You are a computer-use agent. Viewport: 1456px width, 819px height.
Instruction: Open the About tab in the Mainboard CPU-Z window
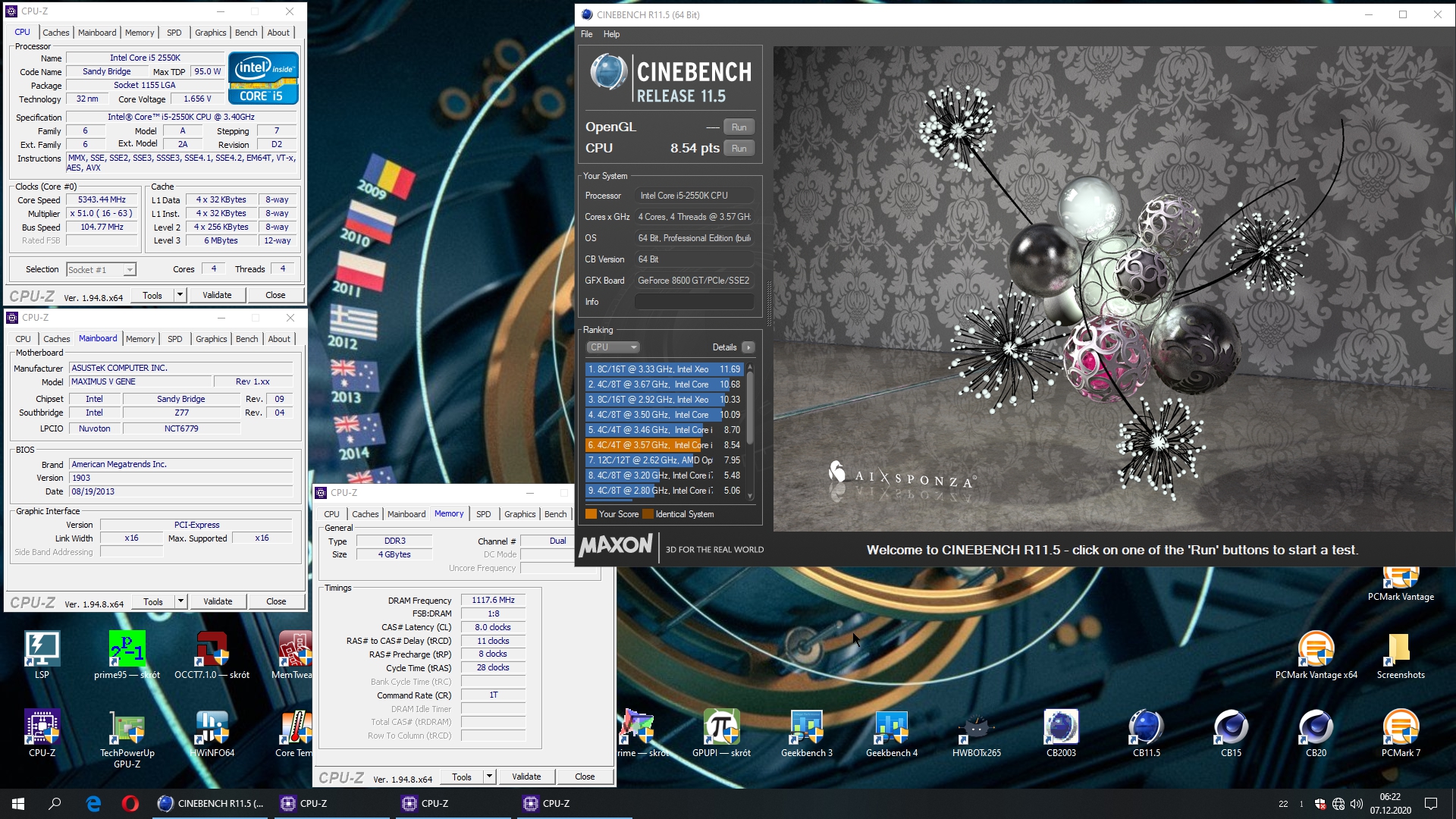point(279,339)
